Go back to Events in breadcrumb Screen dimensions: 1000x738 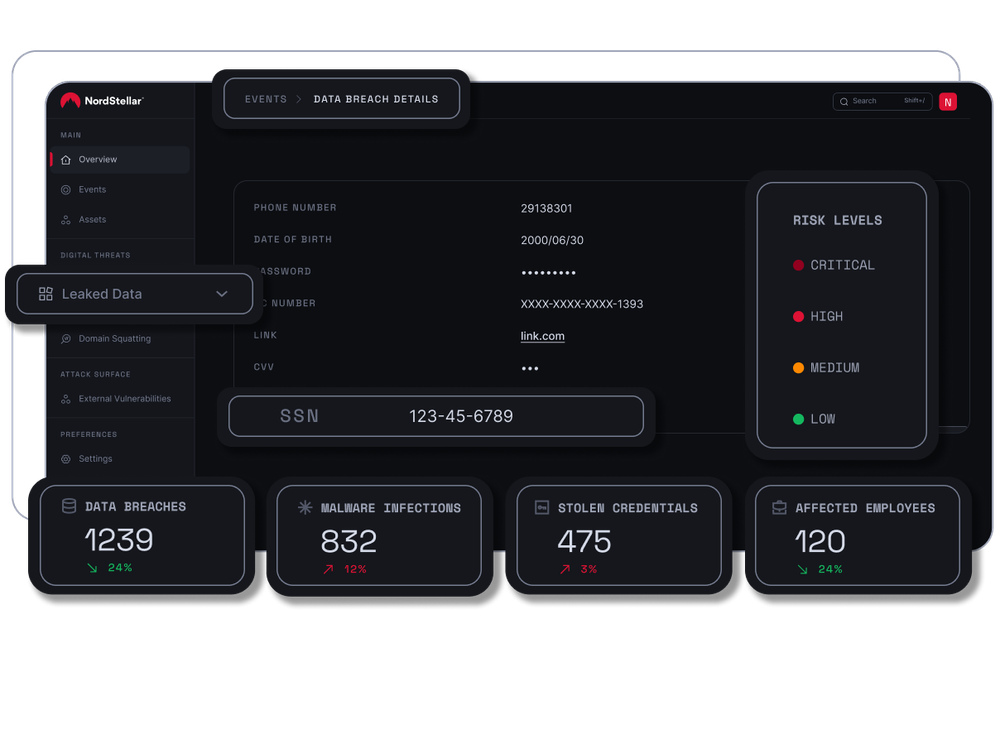click(265, 99)
